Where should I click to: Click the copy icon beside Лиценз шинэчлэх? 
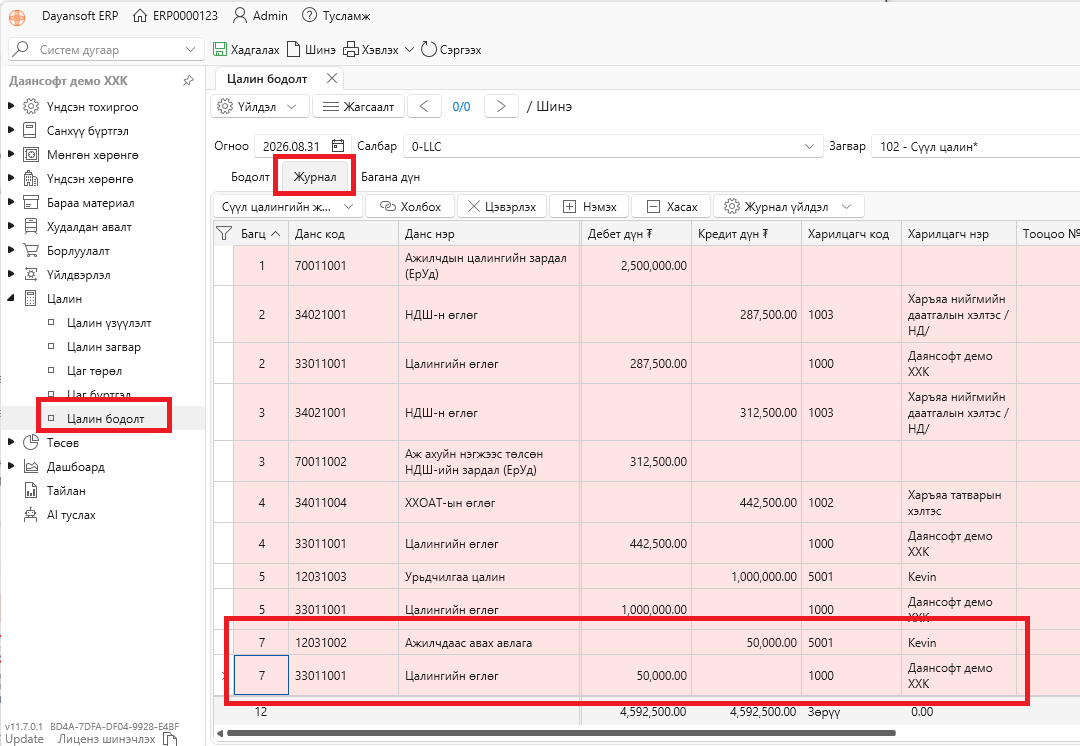coord(169,738)
